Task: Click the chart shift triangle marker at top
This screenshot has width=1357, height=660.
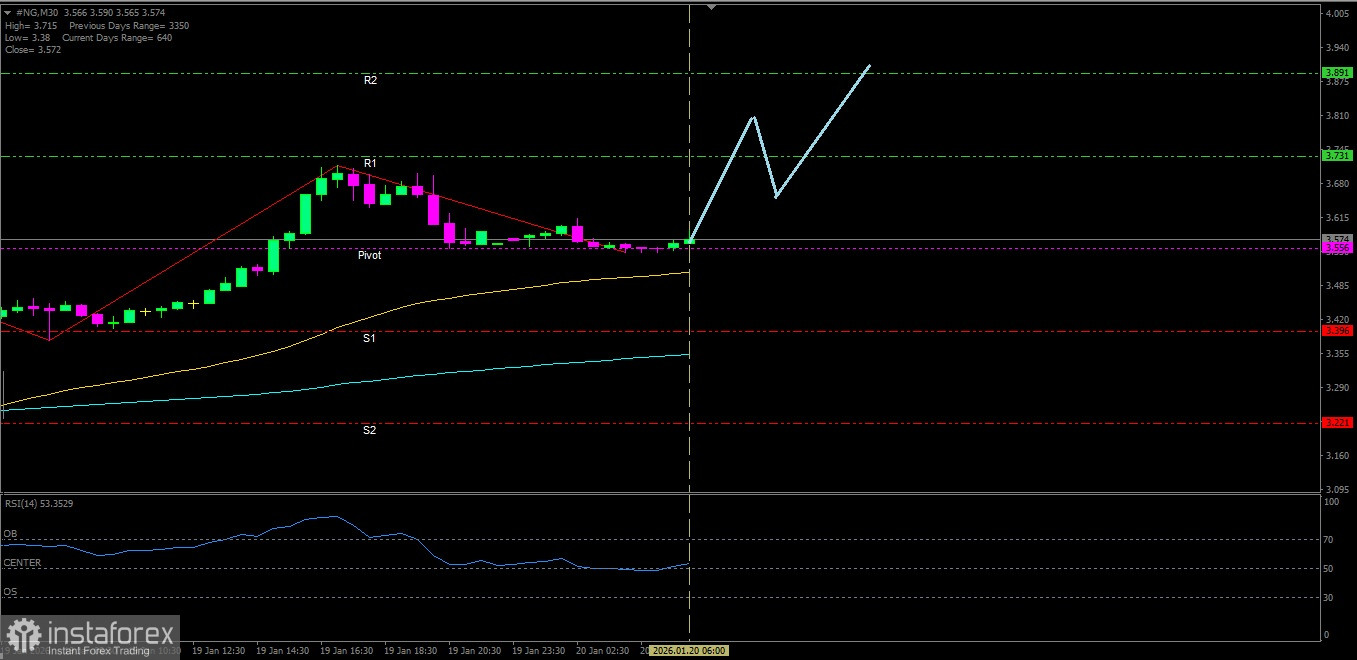Action: [711, 7]
